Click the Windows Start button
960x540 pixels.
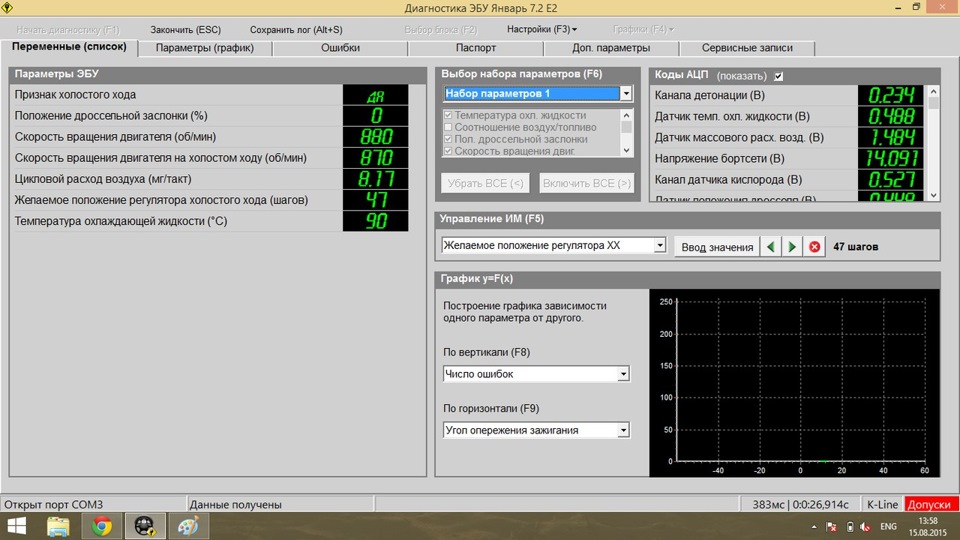pyautogui.click(x=17, y=526)
